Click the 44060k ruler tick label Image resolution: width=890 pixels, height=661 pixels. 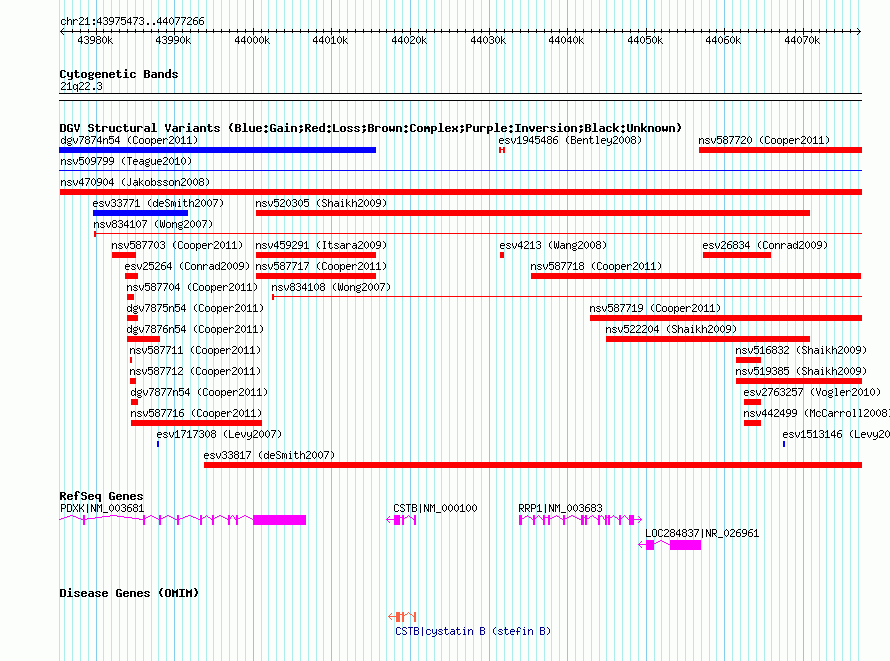click(723, 40)
